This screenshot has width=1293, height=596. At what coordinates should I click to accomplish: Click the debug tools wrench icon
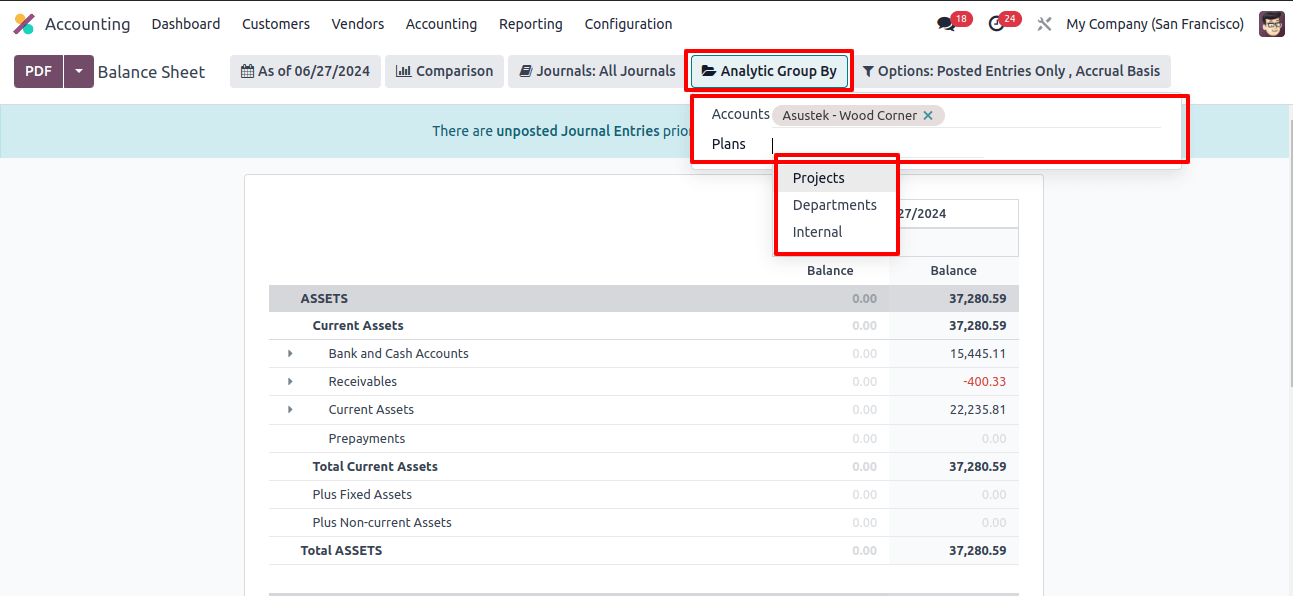pos(1044,24)
